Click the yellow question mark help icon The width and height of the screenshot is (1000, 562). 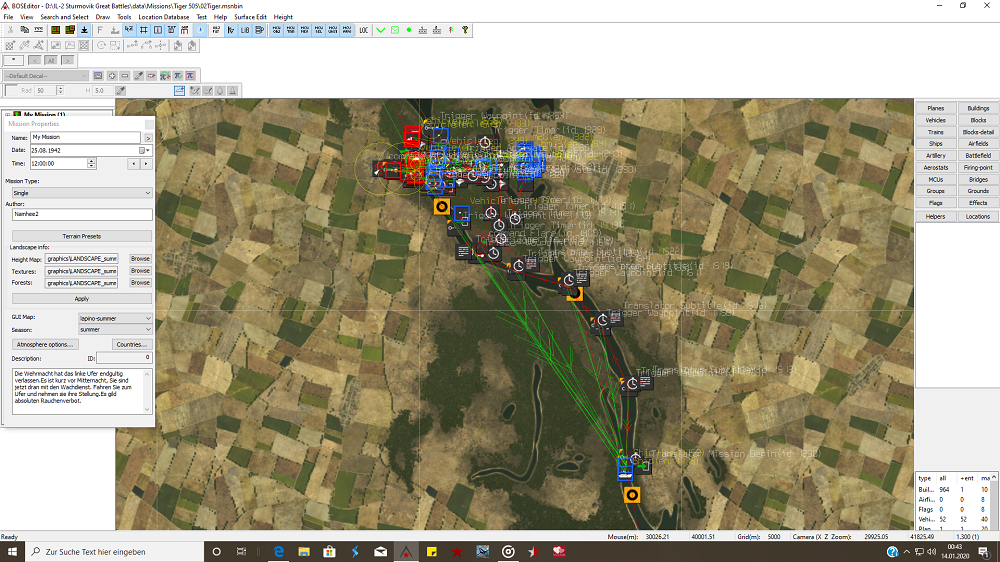tap(465, 30)
